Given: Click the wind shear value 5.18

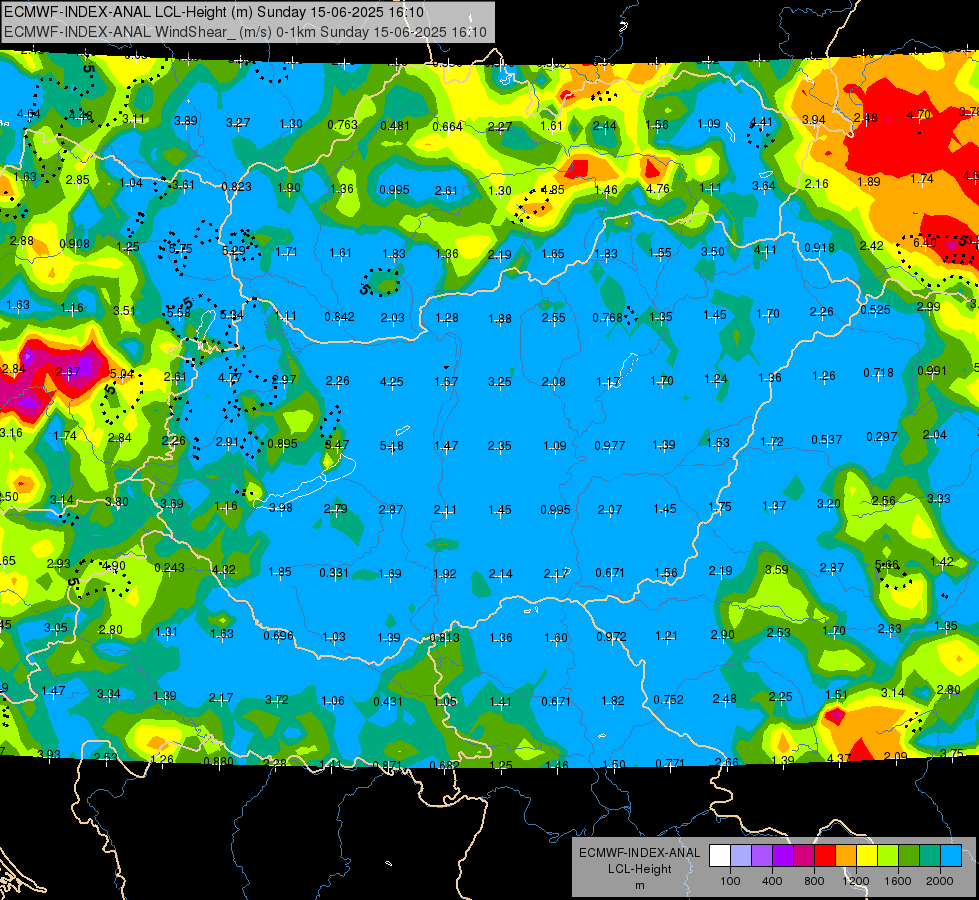Looking at the screenshot, I should (391, 446).
